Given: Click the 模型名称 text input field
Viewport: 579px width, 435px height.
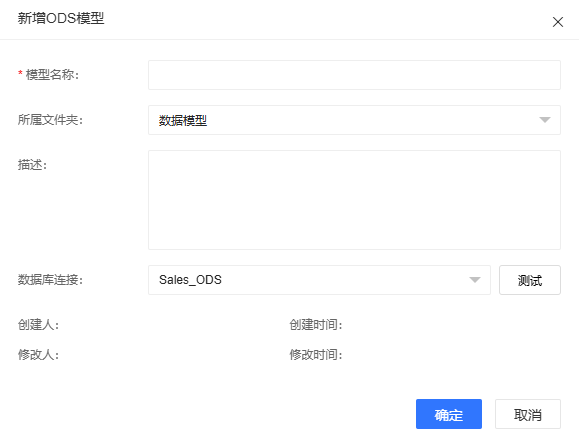Looking at the screenshot, I should tap(354, 75).
